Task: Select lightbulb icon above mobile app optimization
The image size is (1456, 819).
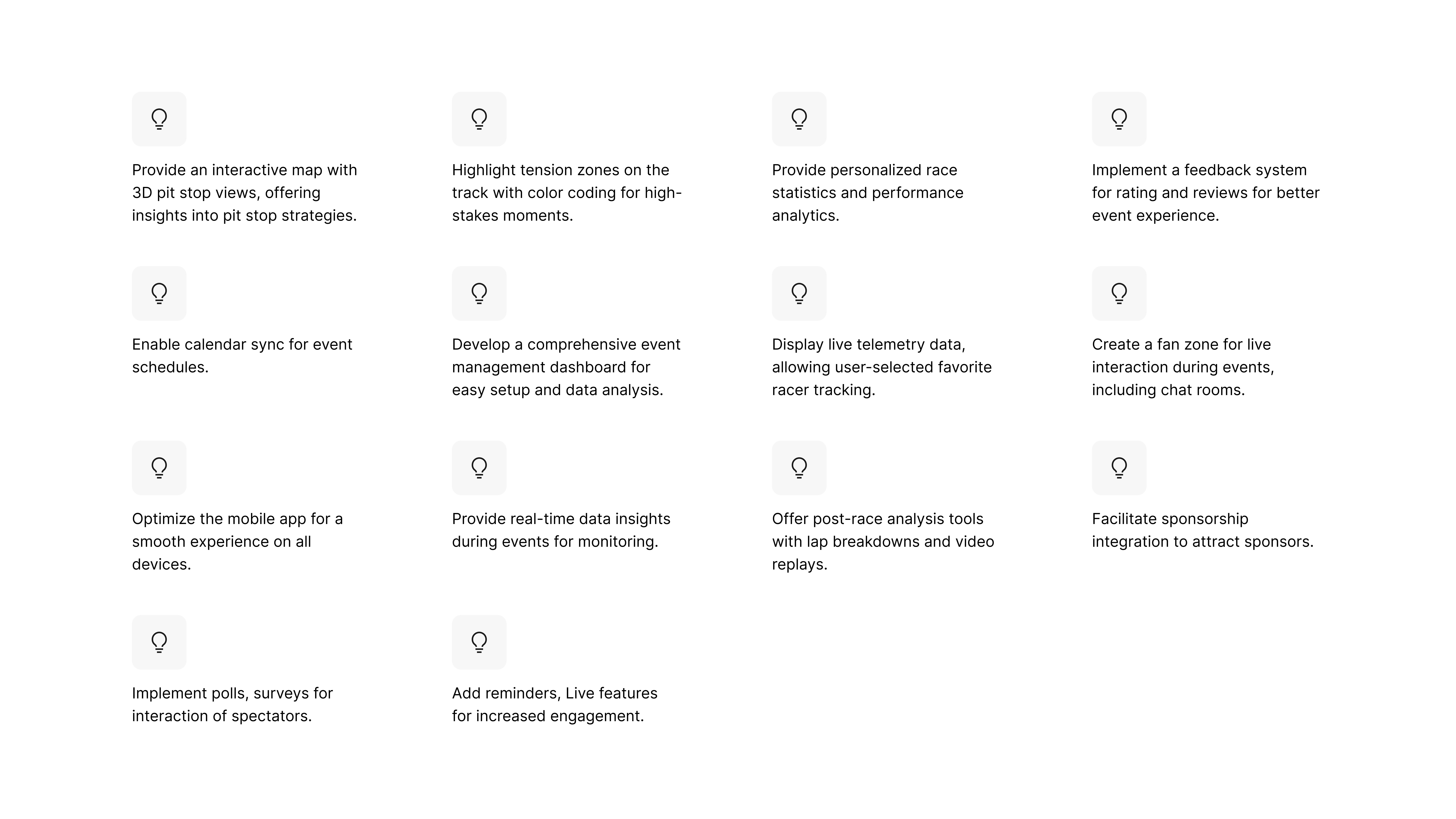Action: point(159,468)
